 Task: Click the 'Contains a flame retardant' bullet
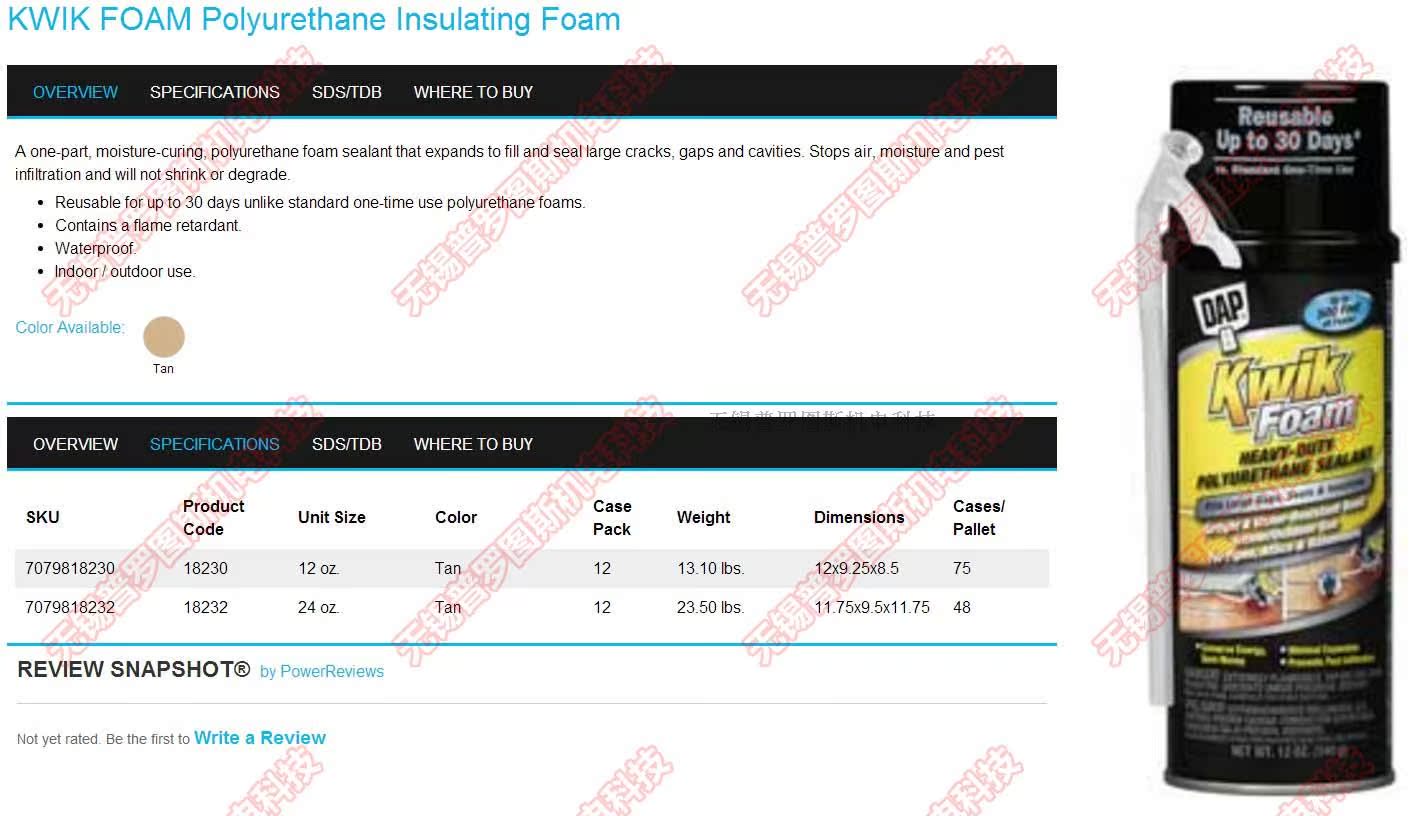[x=148, y=225]
